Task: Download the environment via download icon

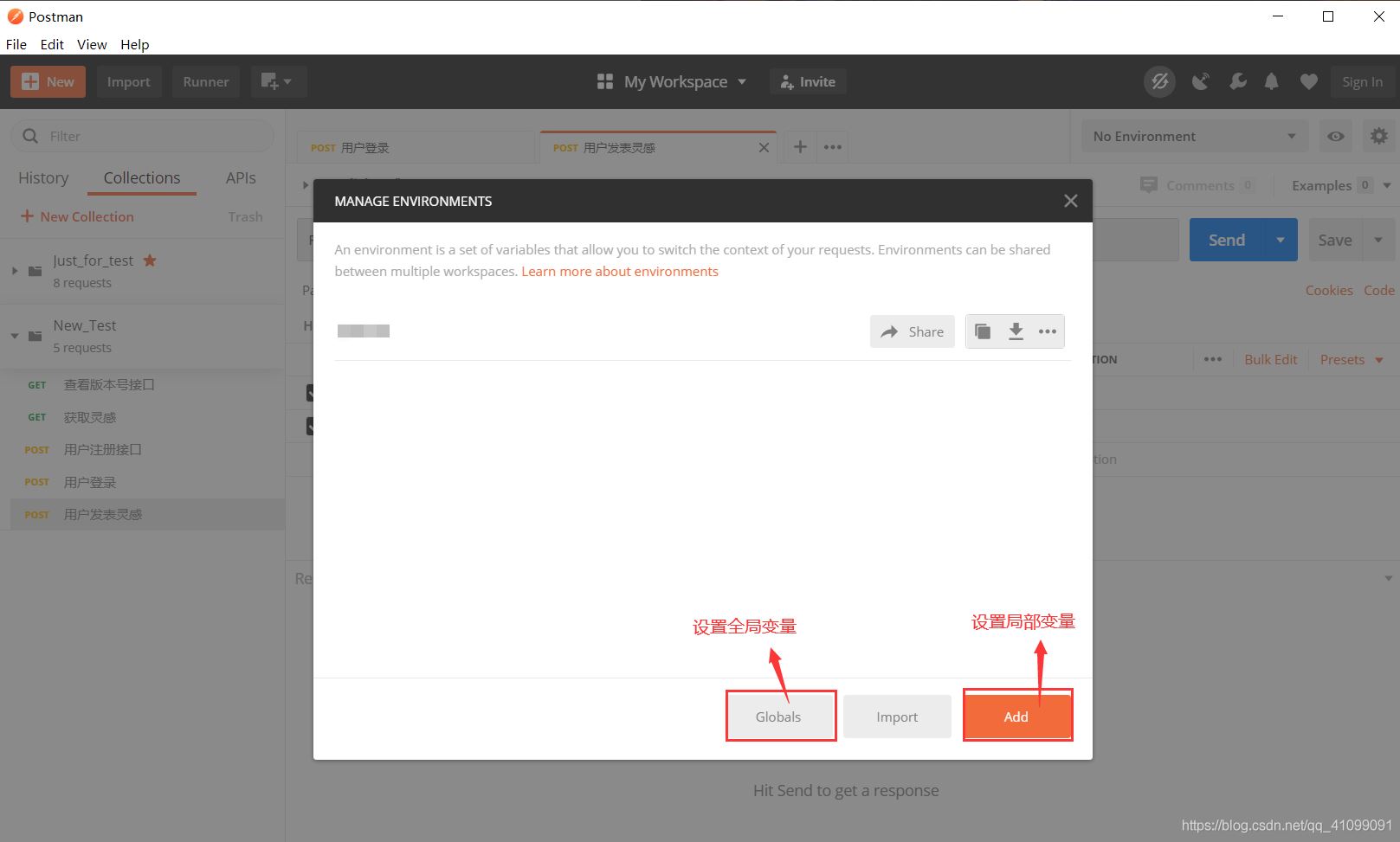Action: coord(1016,331)
